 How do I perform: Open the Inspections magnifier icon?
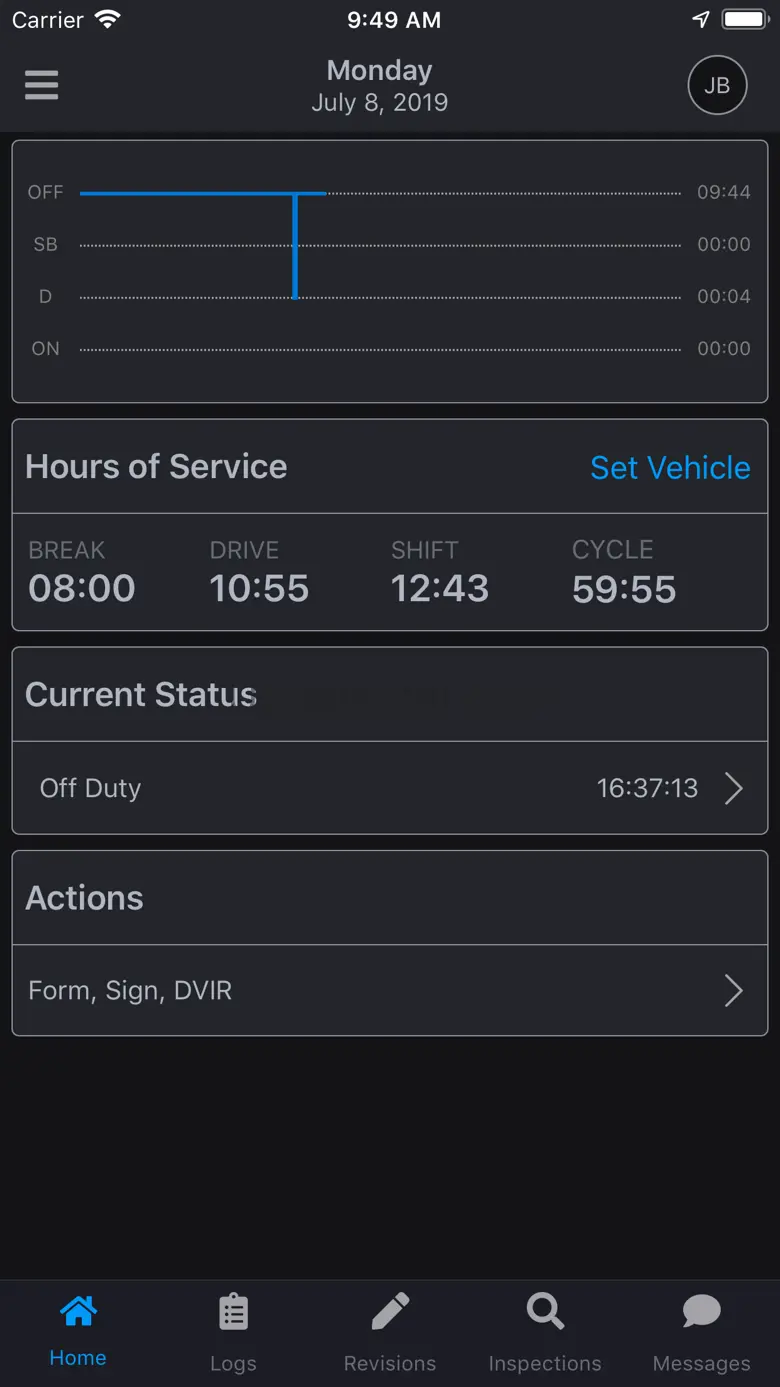pos(545,1312)
